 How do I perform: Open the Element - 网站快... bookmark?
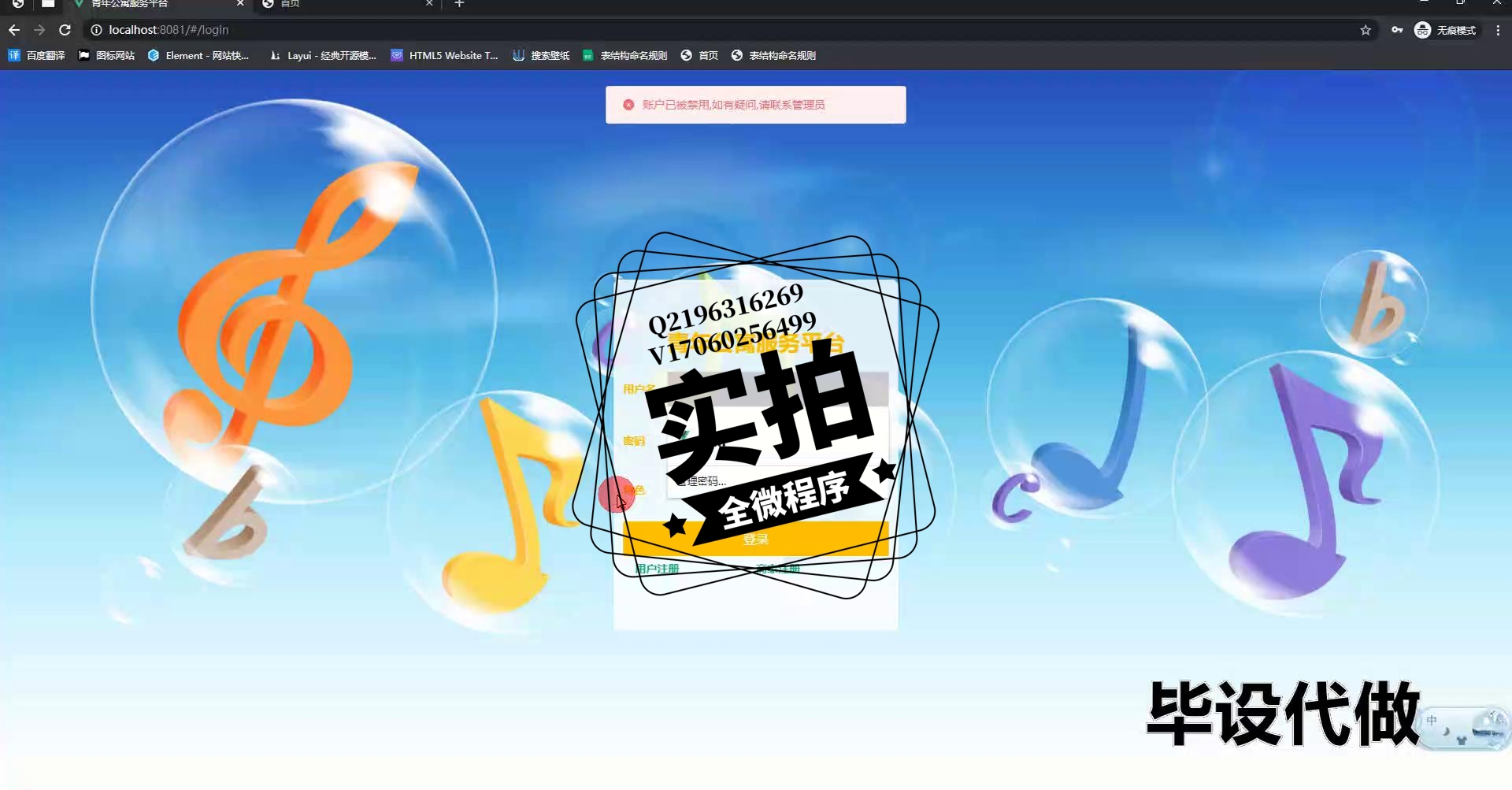coord(198,55)
